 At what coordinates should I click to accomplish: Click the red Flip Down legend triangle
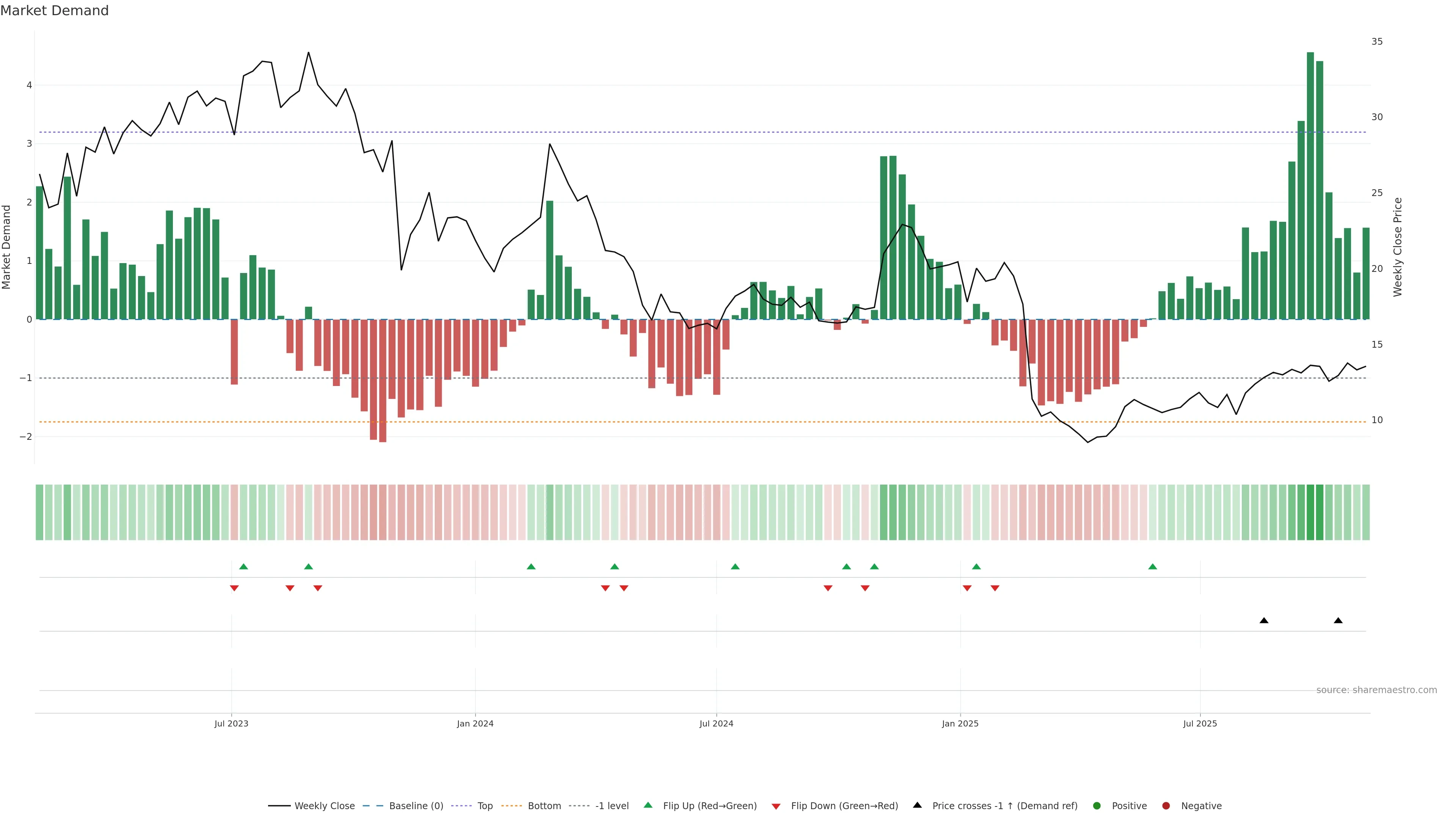point(776,806)
